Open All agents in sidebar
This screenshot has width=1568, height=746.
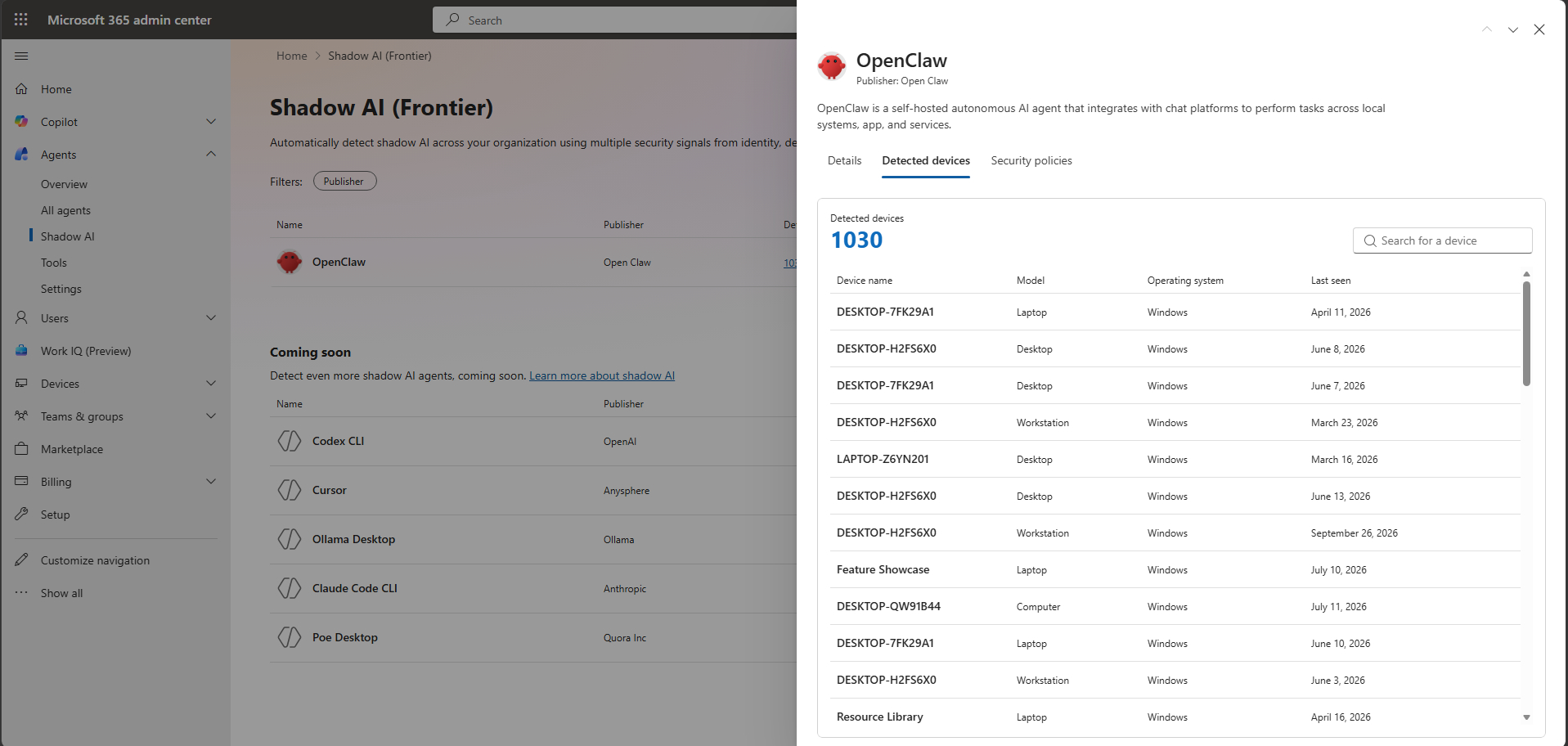(x=65, y=210)
